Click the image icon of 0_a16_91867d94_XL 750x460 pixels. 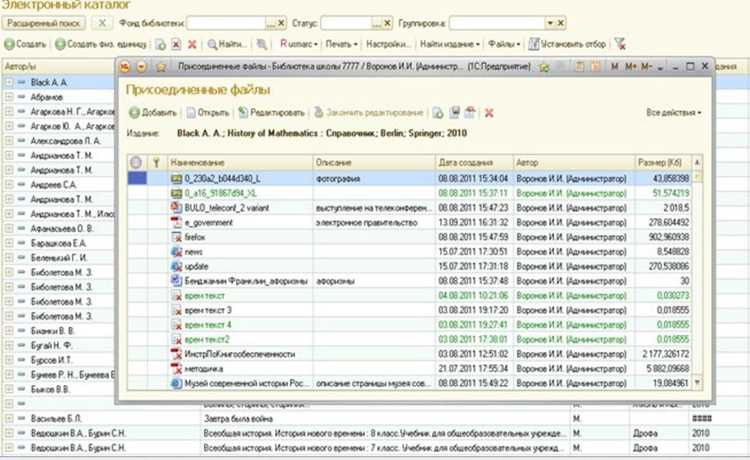176,193
